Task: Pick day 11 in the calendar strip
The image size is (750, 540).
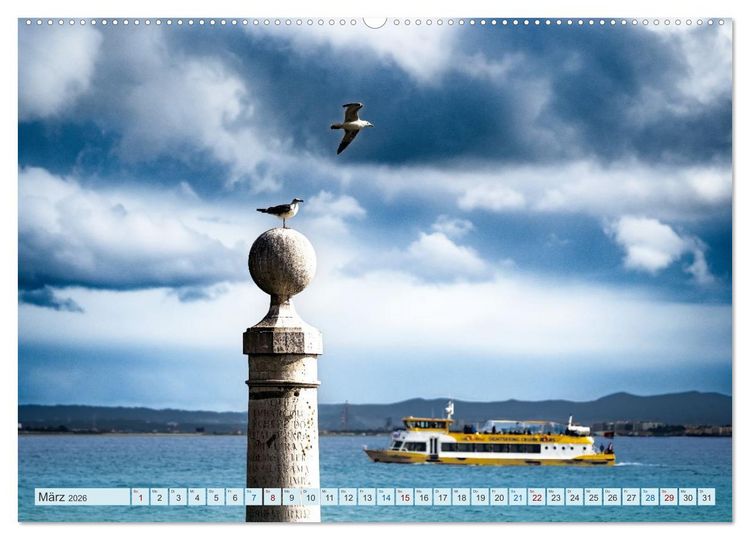Action: click(329, 497)
